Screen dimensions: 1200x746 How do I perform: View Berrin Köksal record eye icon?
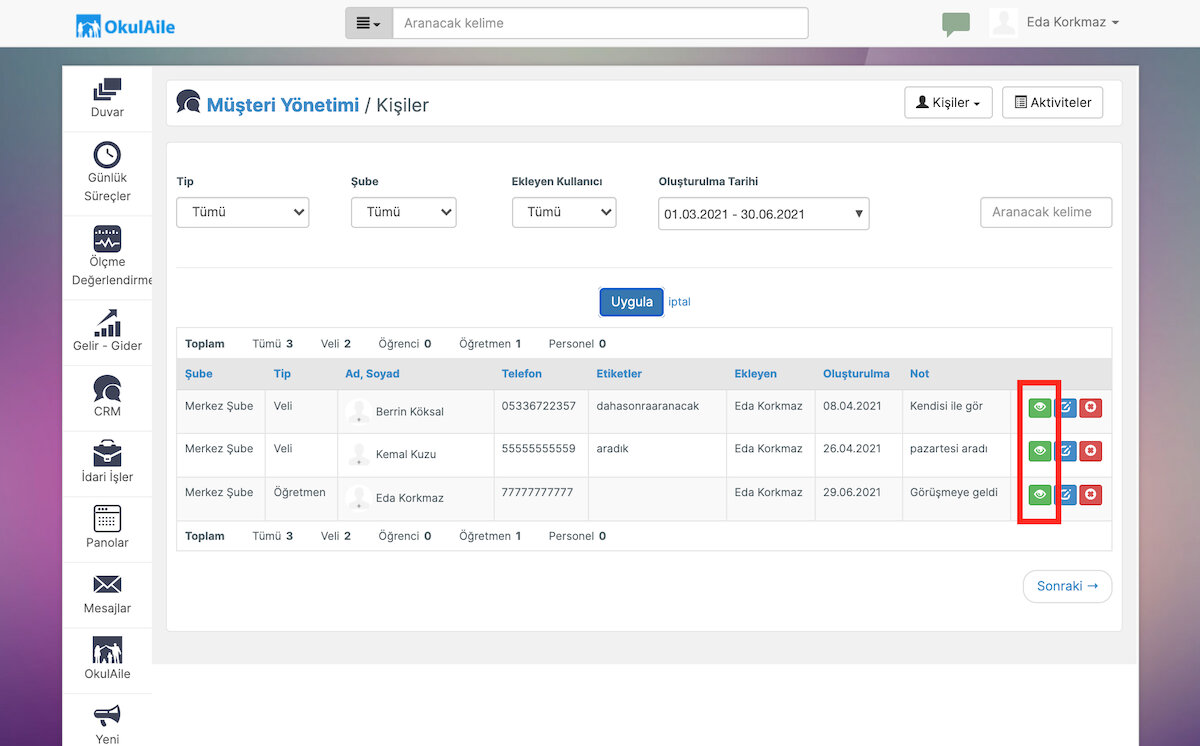pos(1040,407)
